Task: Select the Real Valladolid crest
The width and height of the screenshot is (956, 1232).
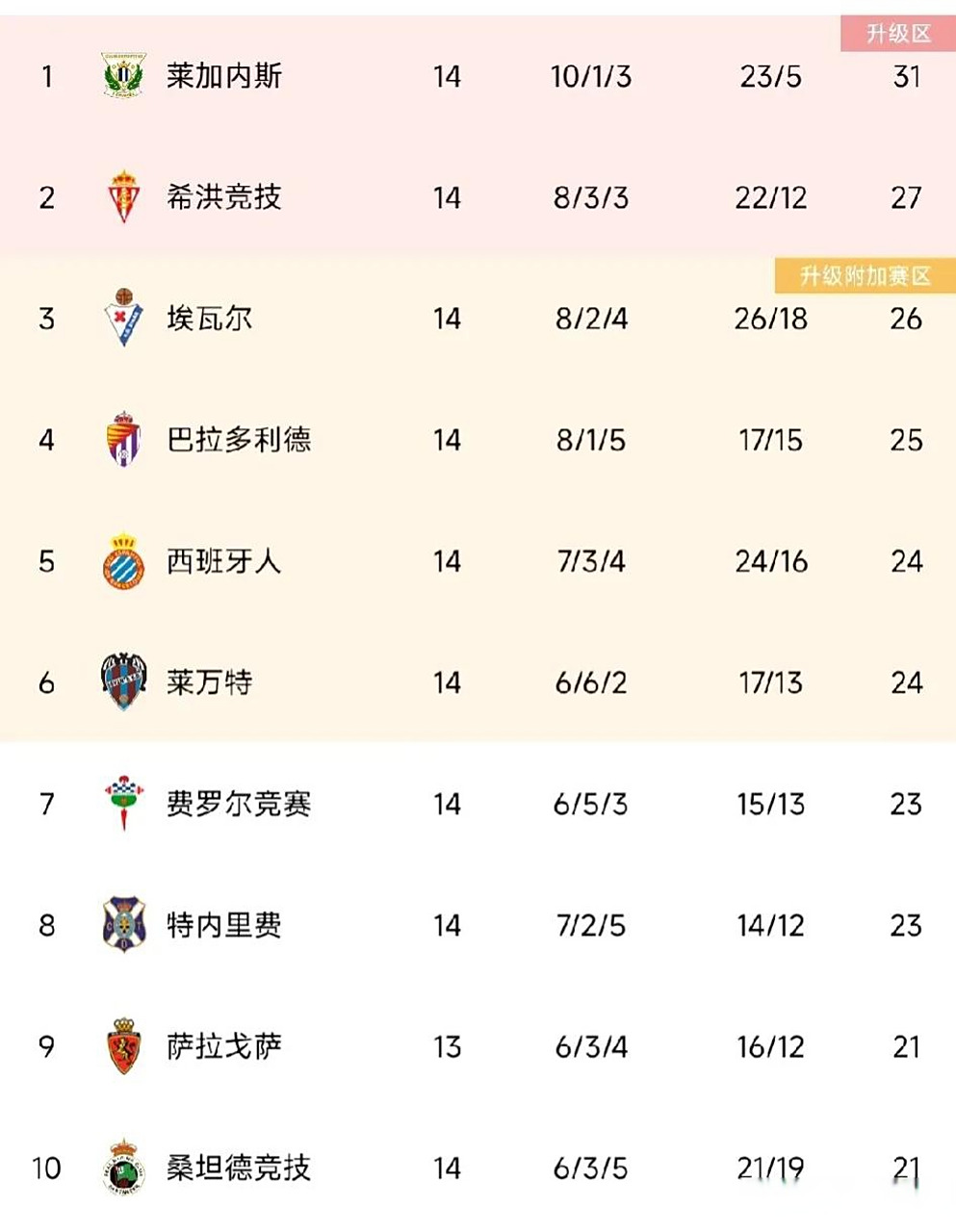Action: click(123, 440)
